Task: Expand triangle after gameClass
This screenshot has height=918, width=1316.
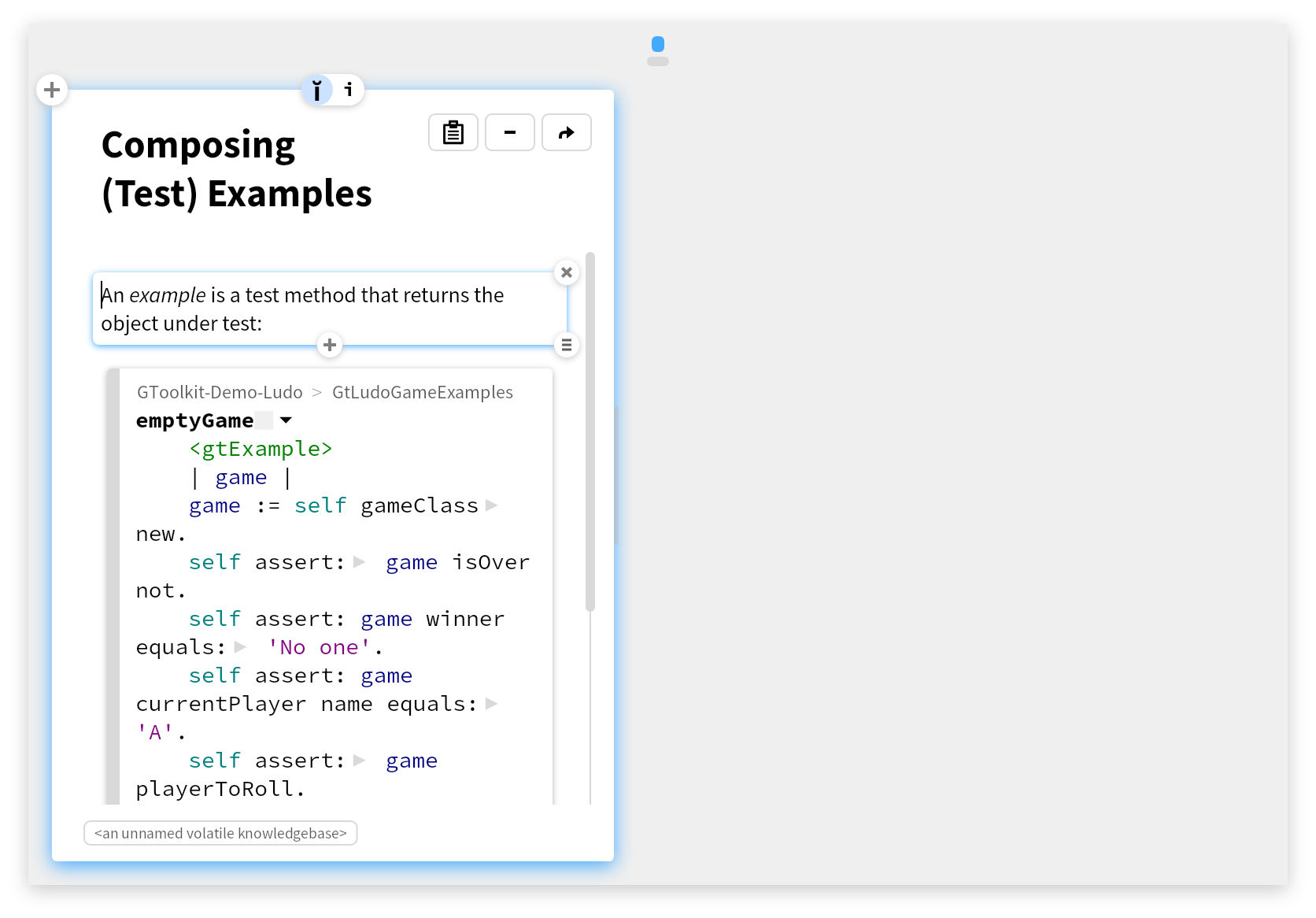Action: (492, 505)
